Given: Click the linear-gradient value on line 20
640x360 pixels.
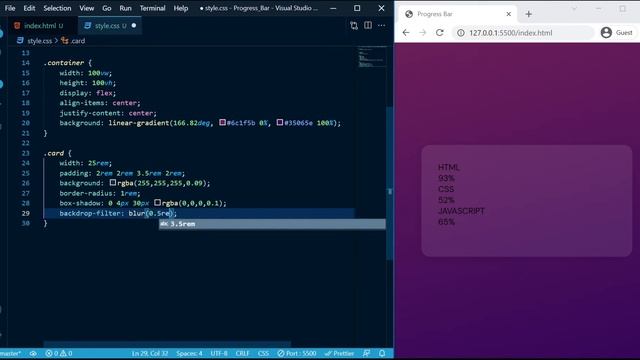Looking at the screenshot, I should coord(224,123).
